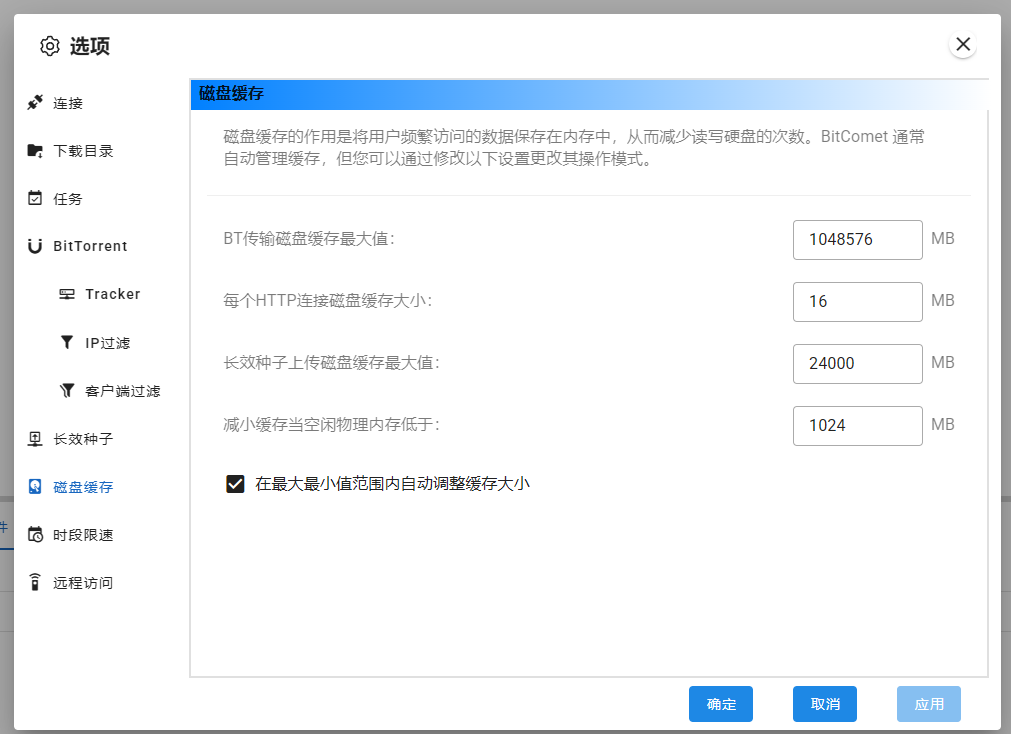Click the IP过滤 funnel icon
The width and height of the screenshot is (1011, 734).
[x=67, y=343]
